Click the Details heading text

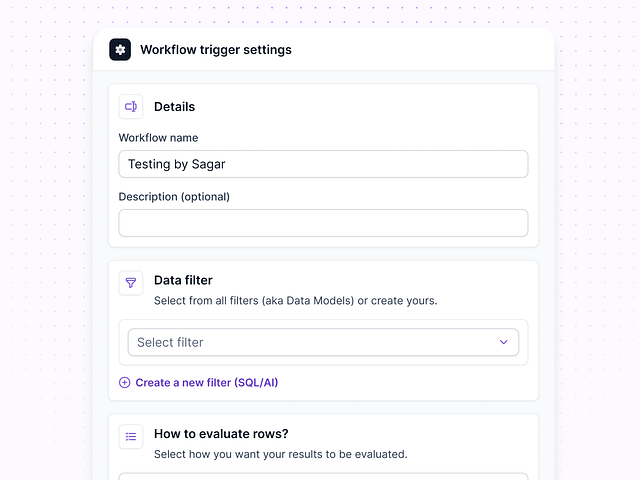(174, 107)
